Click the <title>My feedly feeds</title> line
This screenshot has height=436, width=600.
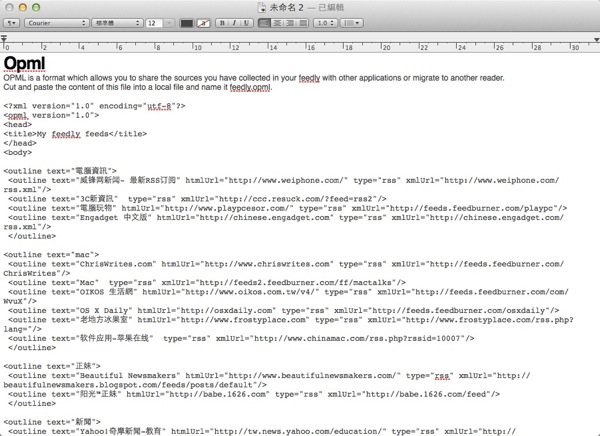[x=75, y=134]
